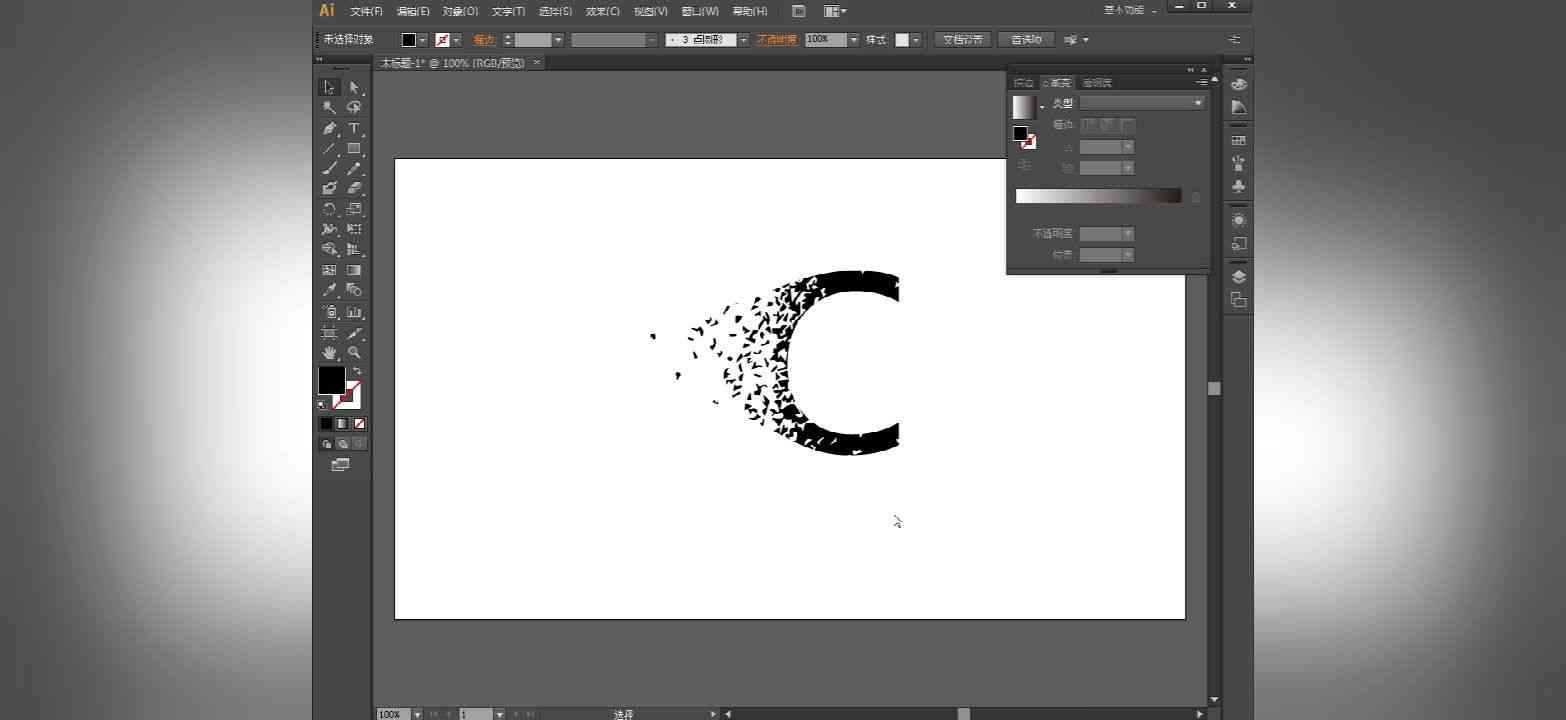Swap fill and stroke colors arrow
The height and width of the screenshot is (720, 1566).
[x=357, y=371]
